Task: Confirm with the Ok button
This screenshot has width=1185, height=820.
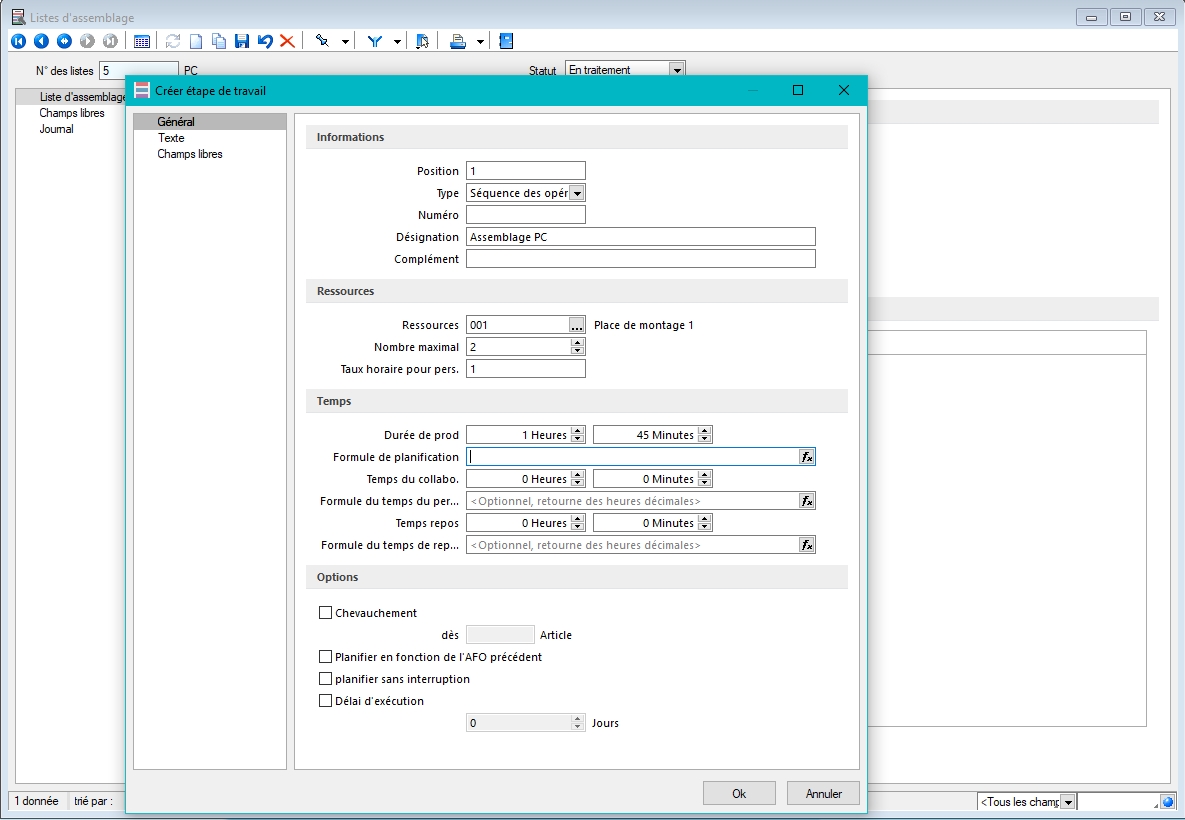Action: click(739, 794)
